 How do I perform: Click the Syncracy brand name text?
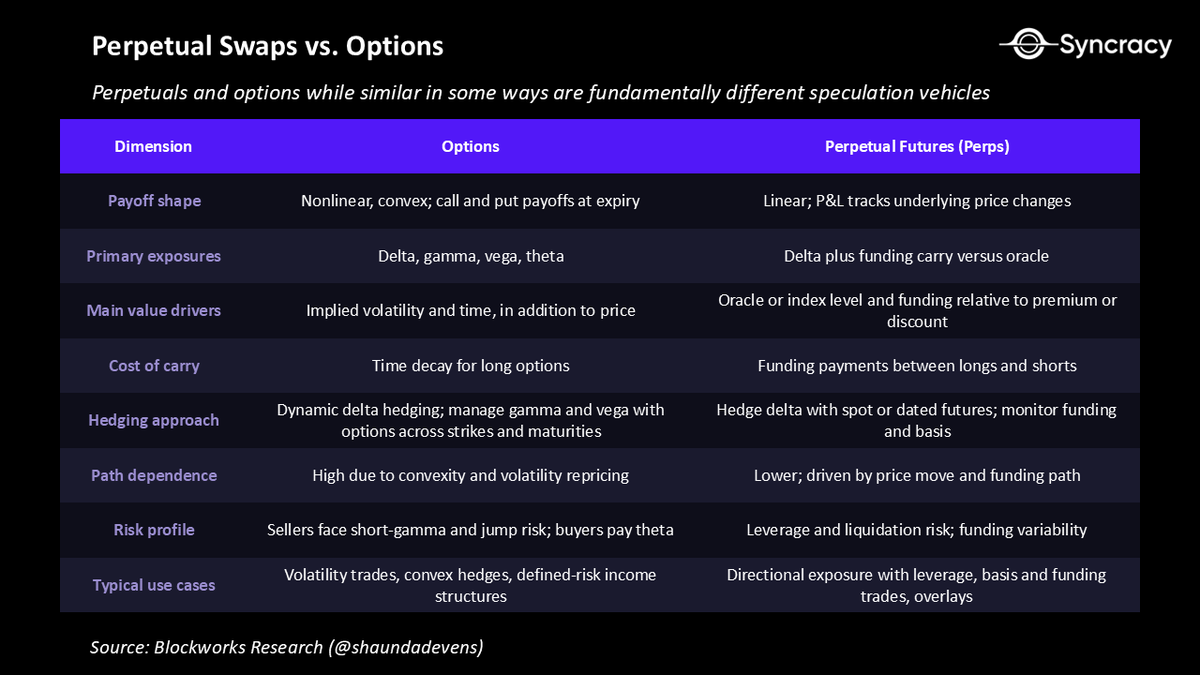[x=1117, y=45]
